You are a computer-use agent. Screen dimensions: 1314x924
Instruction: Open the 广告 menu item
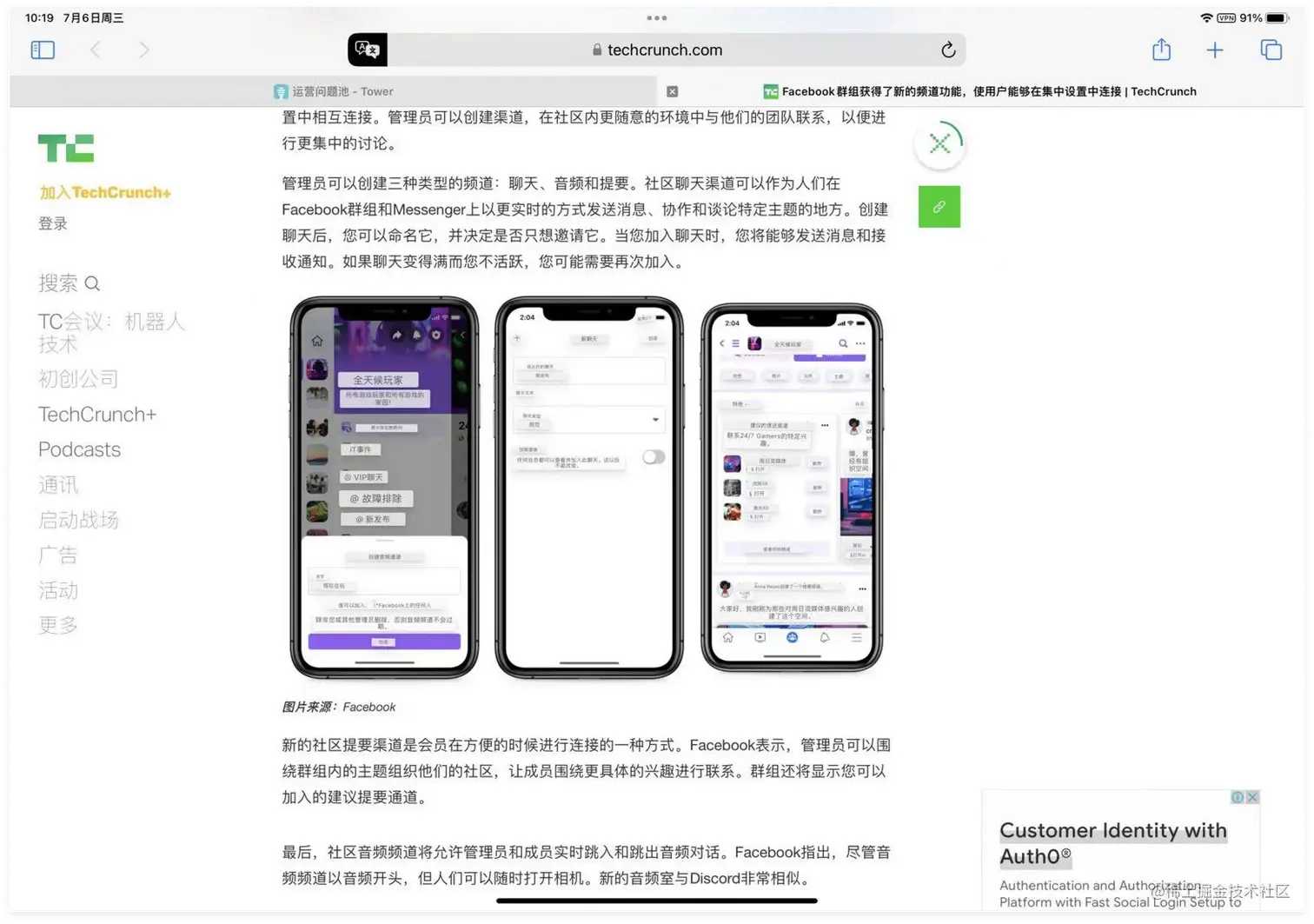(x=58, y=555)
